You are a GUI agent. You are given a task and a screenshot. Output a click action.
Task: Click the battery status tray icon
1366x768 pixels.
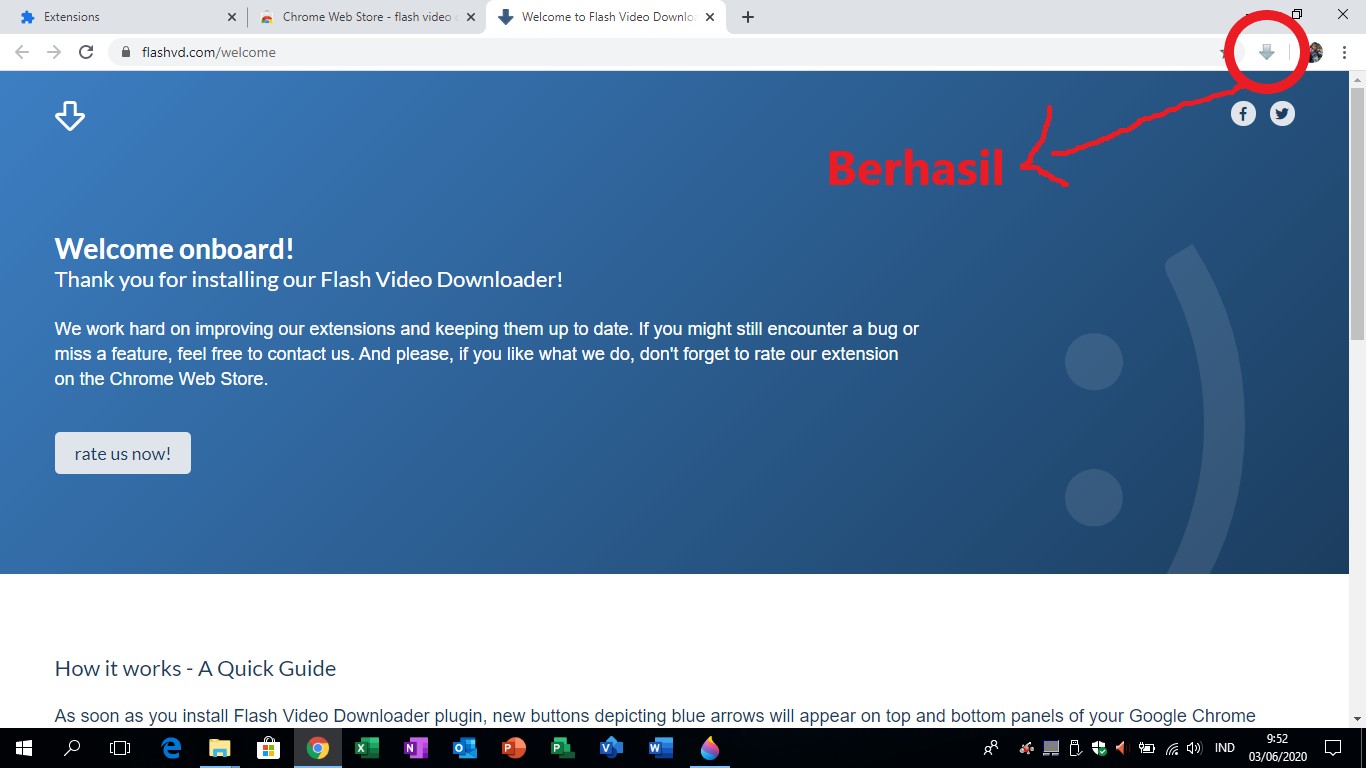(x=1147, y=748)
